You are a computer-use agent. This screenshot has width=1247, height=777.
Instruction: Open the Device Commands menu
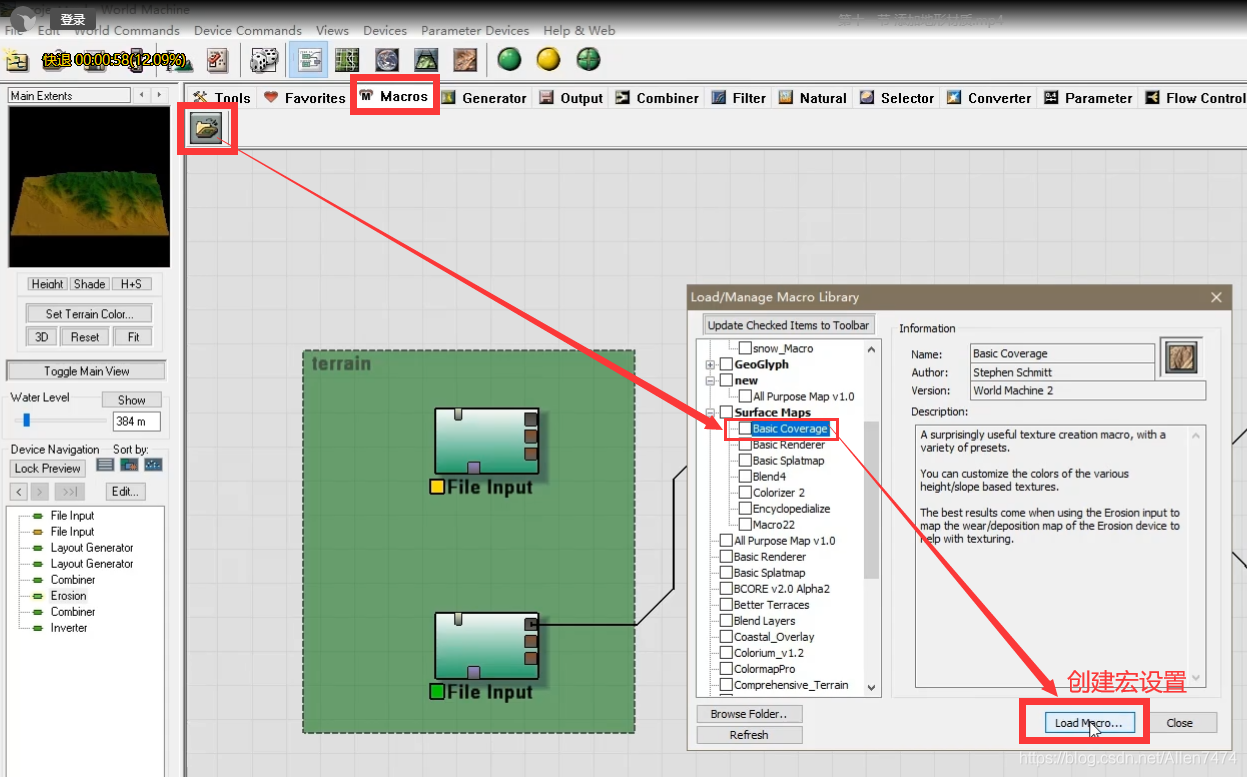click(247, 31)
